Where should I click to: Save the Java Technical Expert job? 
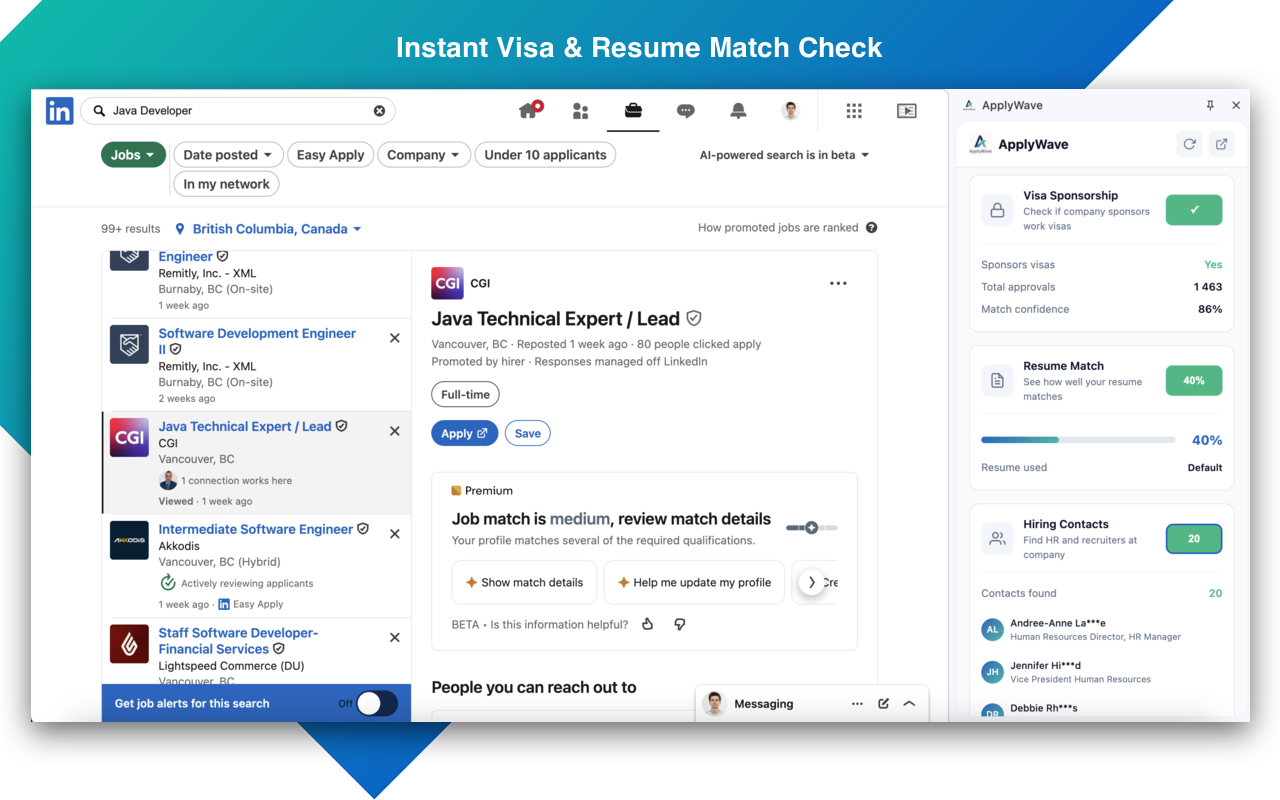[528, 433]
